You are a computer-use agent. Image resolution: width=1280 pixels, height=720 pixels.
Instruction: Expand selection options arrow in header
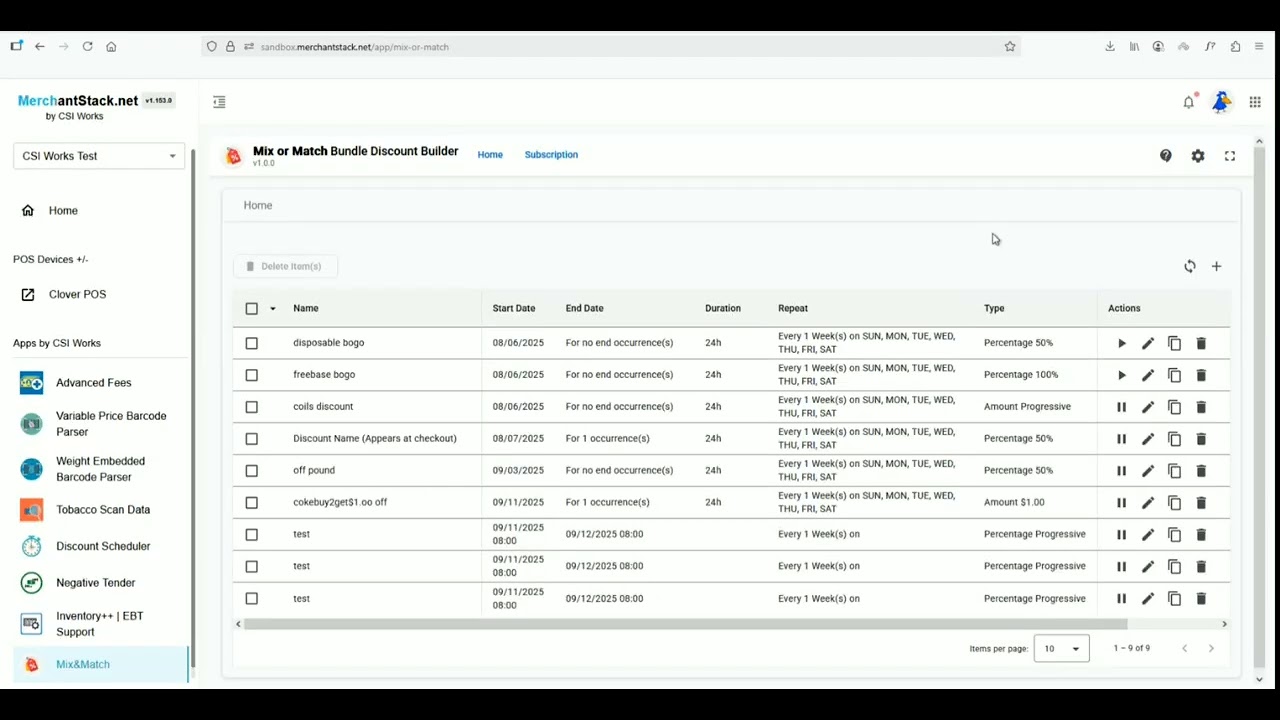[272, 309]
